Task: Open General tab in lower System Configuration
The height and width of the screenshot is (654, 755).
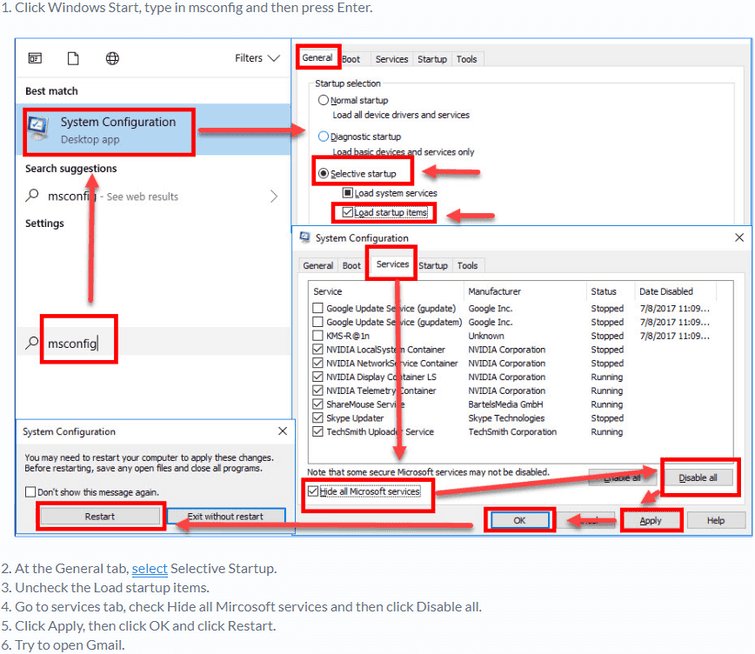Action: [x=318, y=265]
